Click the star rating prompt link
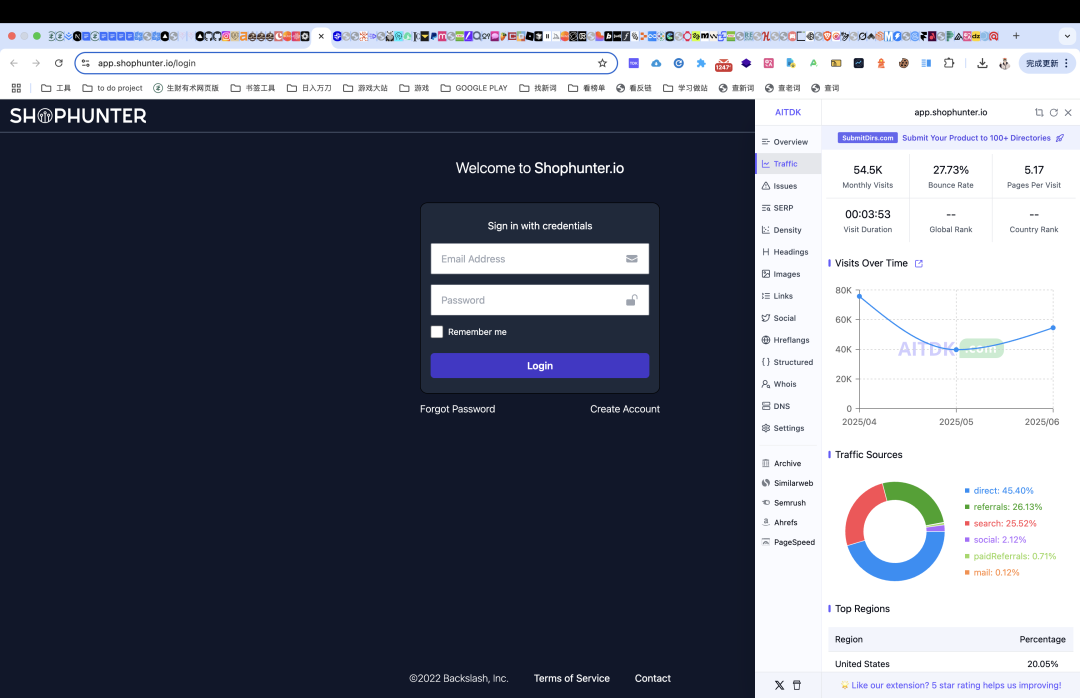The width and height of the screenshot is (1080, 698). tap(951, 685)
